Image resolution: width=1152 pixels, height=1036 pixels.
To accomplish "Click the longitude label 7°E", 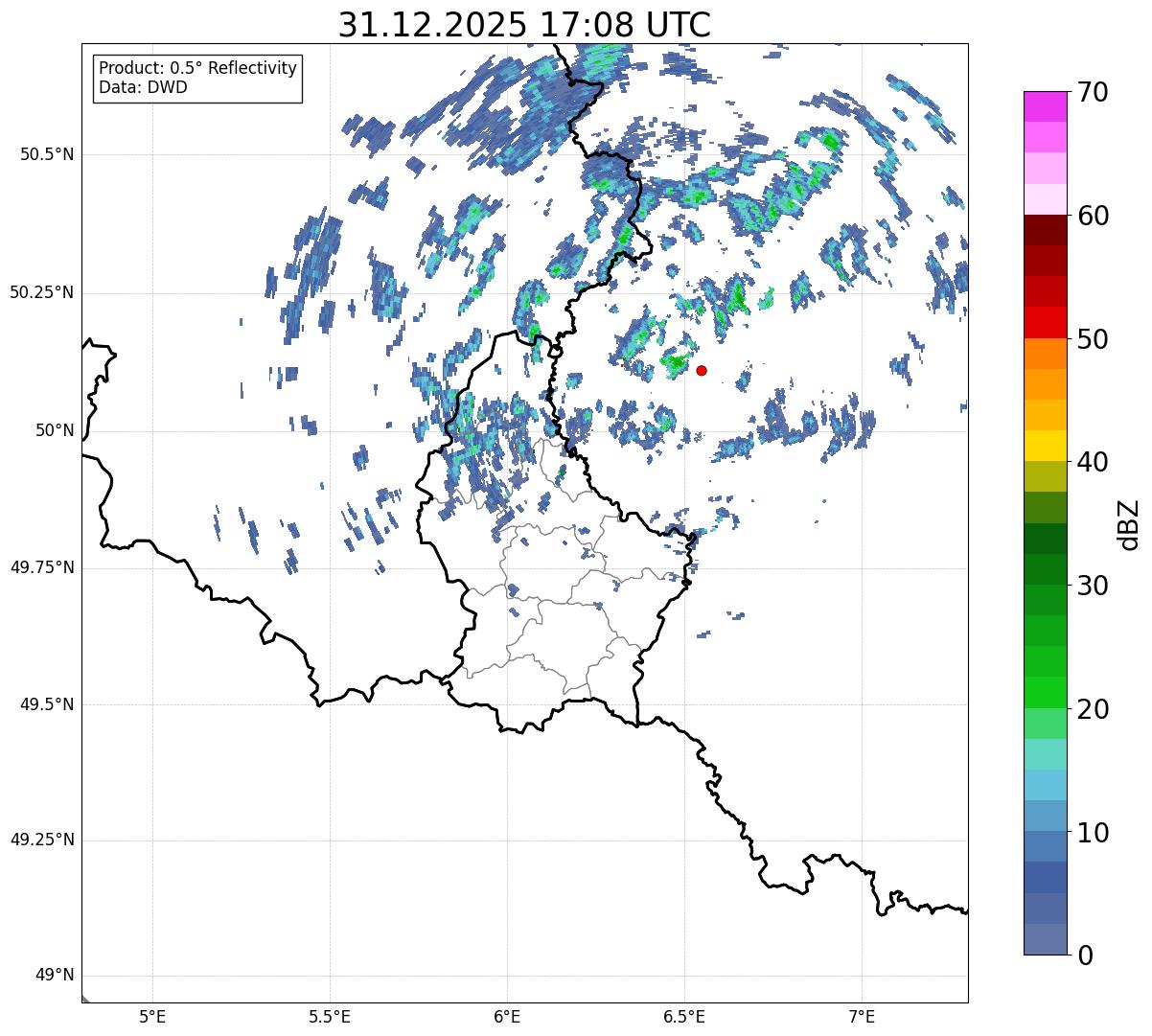I will pyautogui.click(x=862, y=1017).
